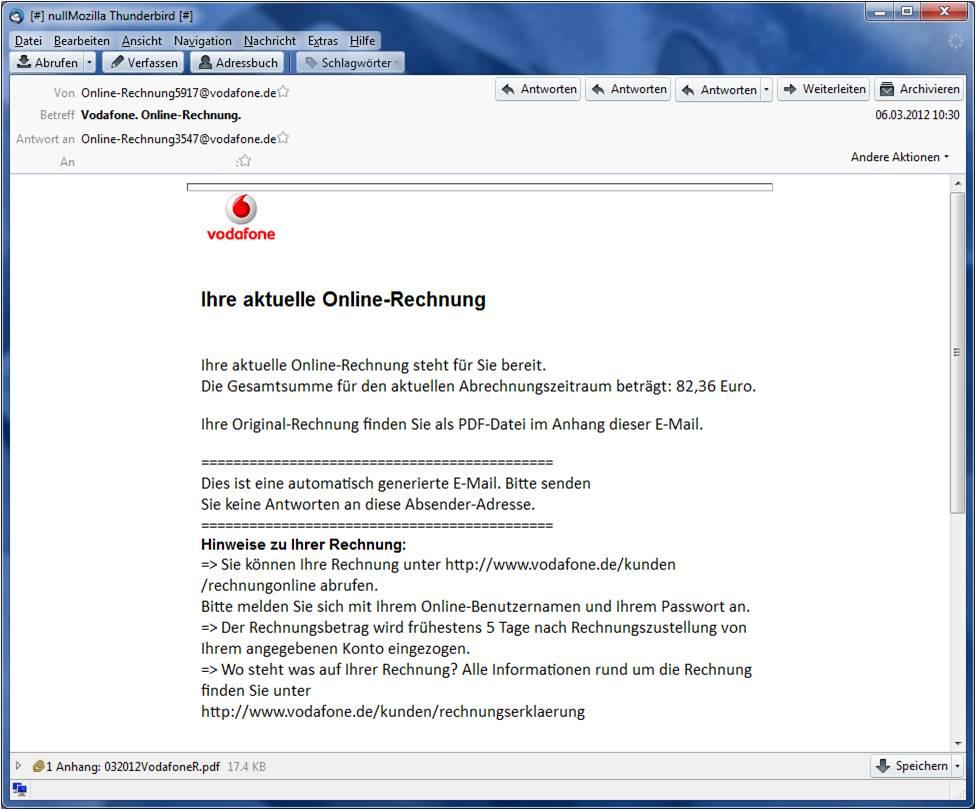Expand the Andere Aktionen dropdown
The width and height of the screenshot is (976, 810).
[x=900, y=157]
